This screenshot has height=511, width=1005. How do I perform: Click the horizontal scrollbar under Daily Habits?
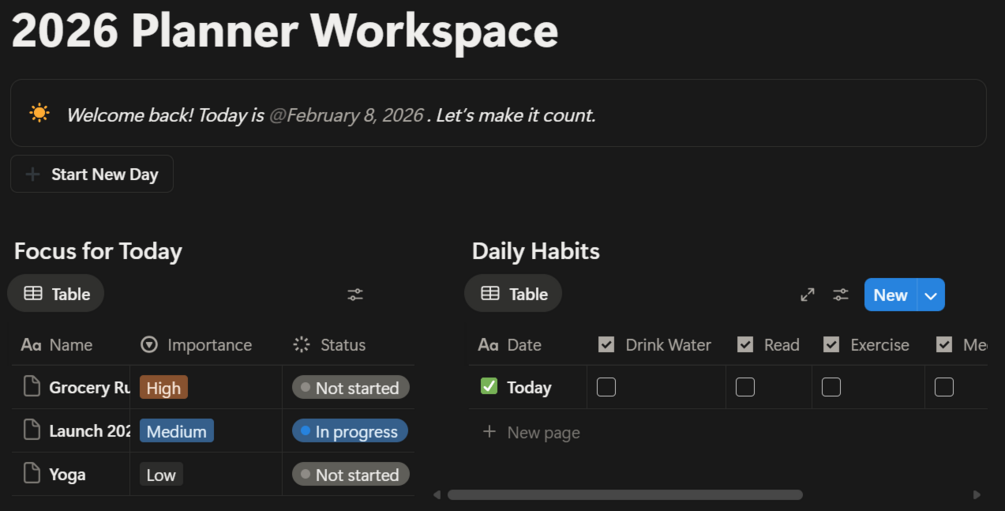coord(625,494)
